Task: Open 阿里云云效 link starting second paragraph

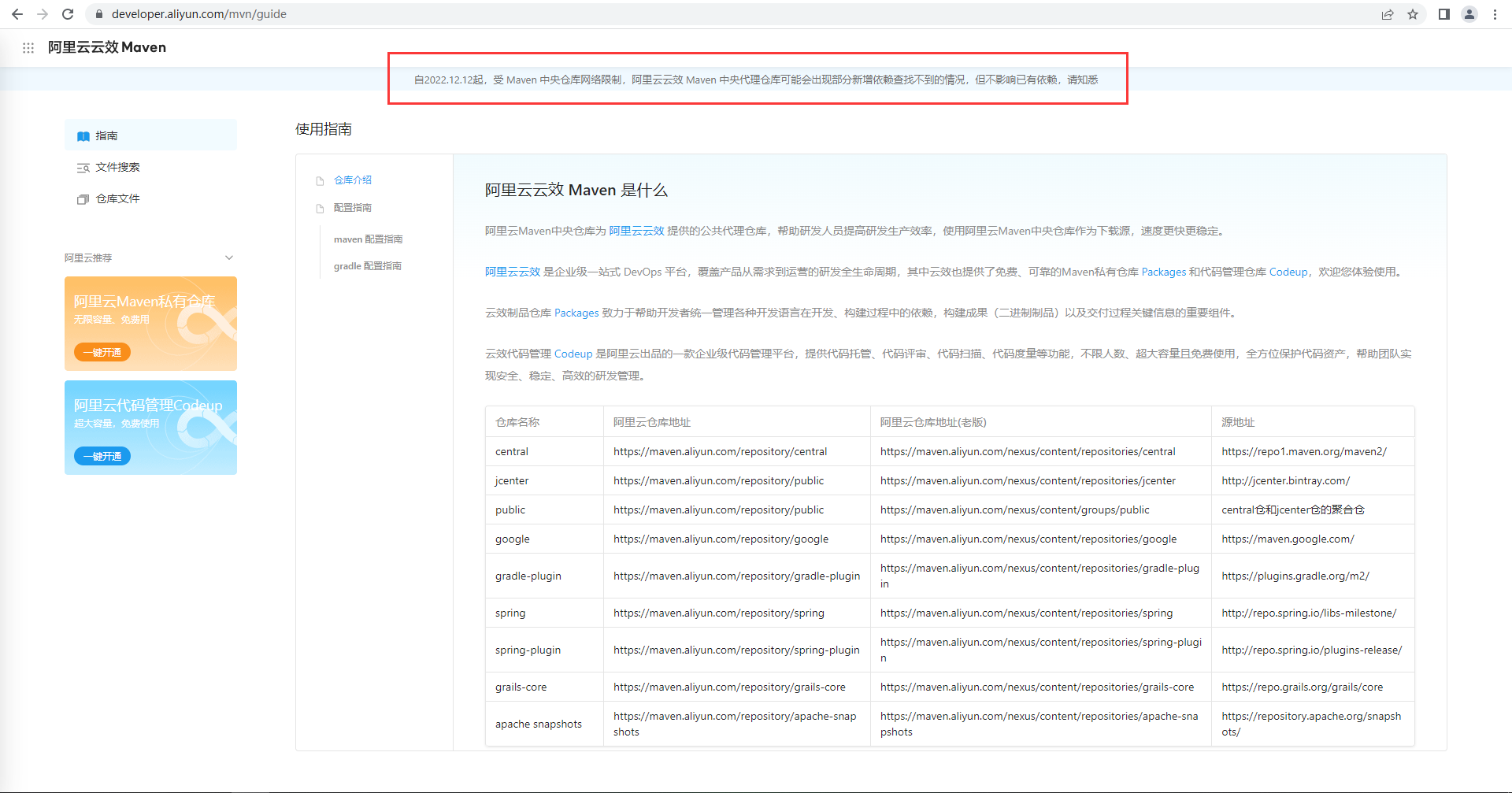Action: click(x=513, y=272)
